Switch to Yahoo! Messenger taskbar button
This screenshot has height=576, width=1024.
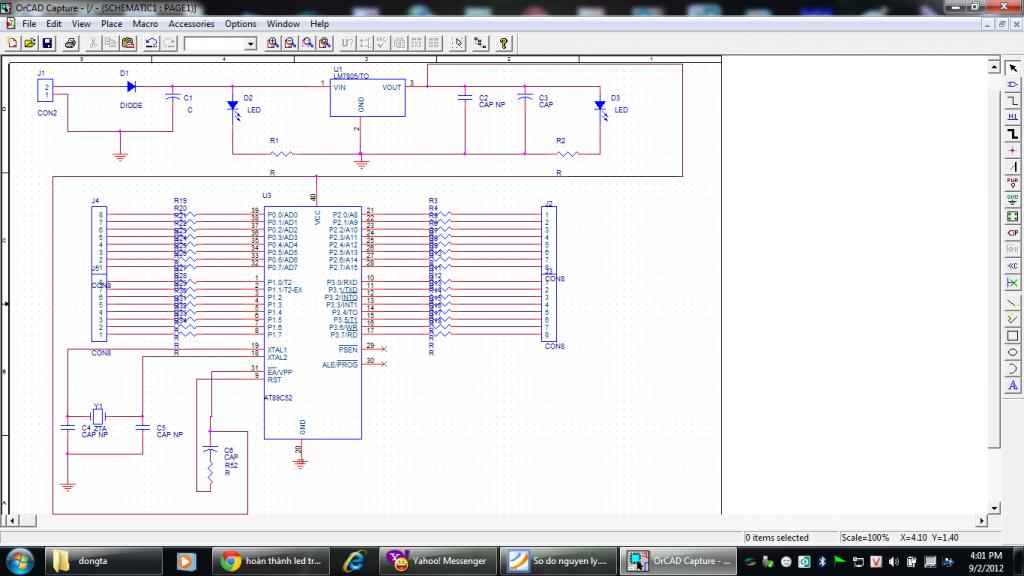[x=436, y=561]
